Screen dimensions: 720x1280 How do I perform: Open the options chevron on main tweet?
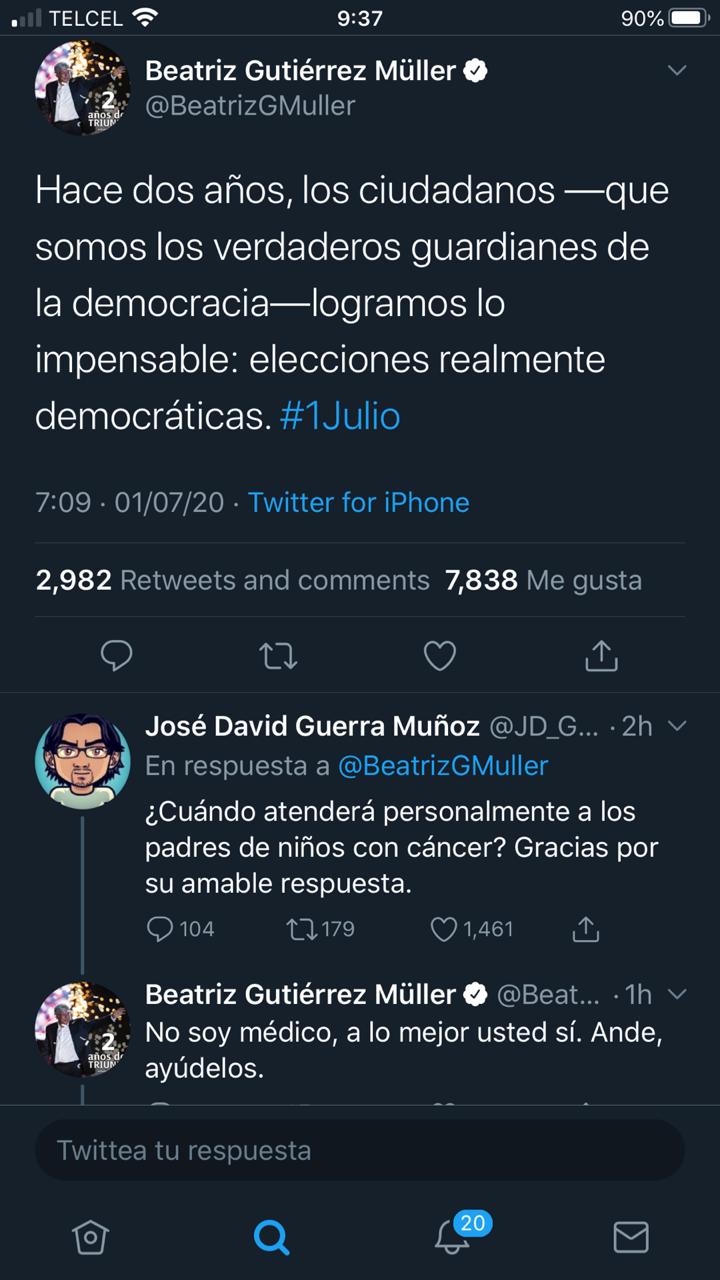(677, 71)
